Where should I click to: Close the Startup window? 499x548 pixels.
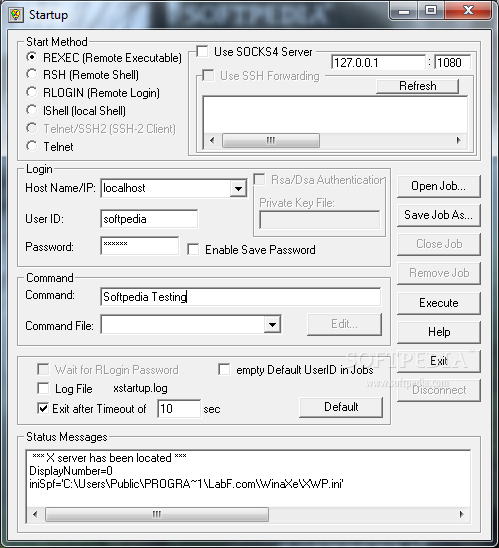[468, 11]
